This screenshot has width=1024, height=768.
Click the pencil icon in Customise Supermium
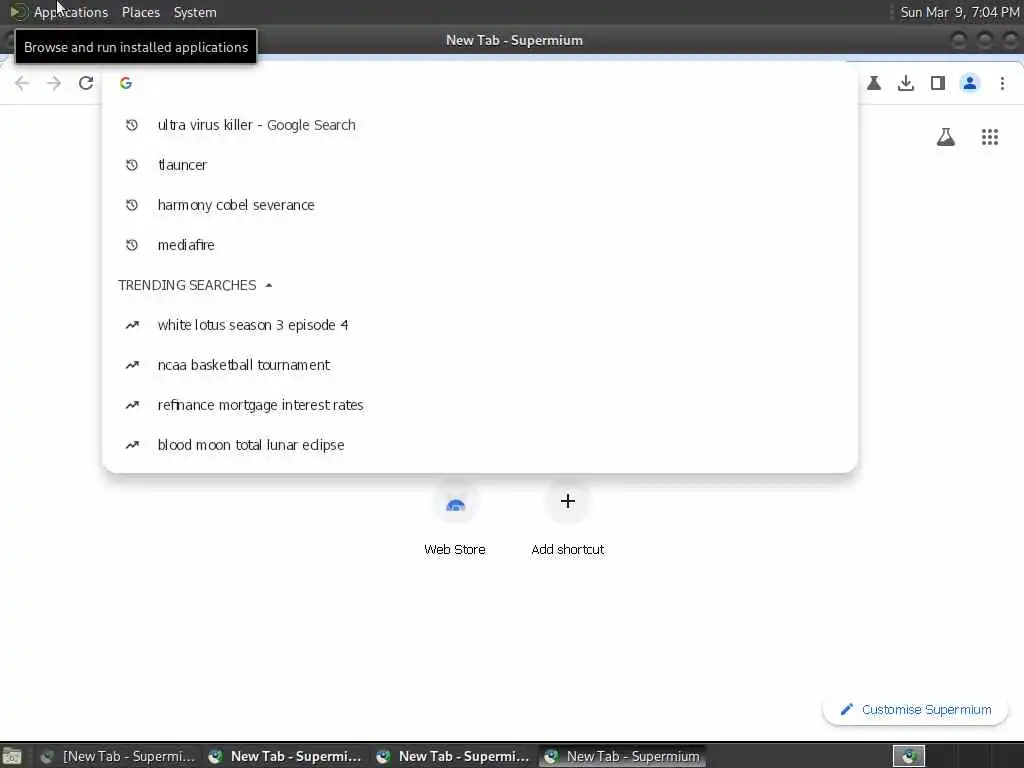click(846, 709)
